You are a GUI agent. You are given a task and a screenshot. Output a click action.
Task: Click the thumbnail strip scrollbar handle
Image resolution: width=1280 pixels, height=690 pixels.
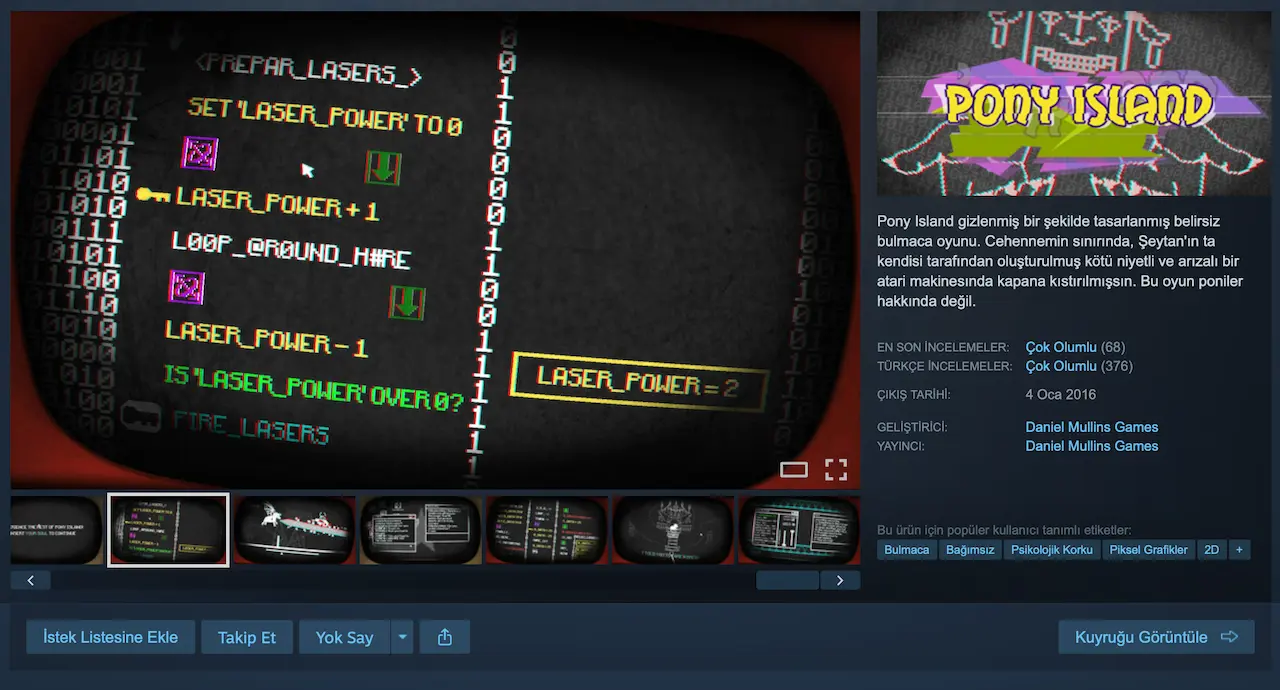pos(788,580)
